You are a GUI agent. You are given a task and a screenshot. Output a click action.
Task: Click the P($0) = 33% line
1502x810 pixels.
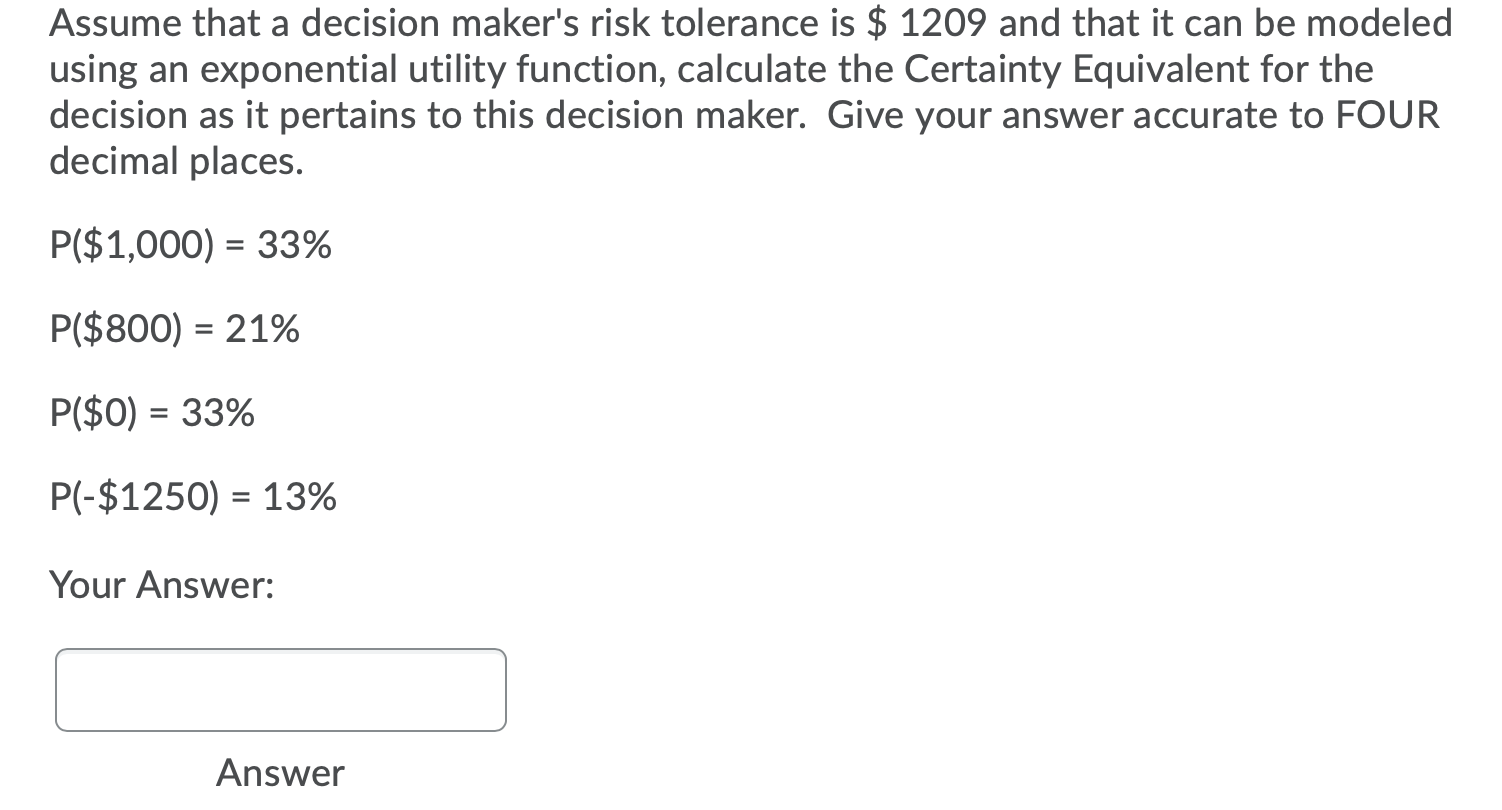pyautogui.click(x=151, y=412)
